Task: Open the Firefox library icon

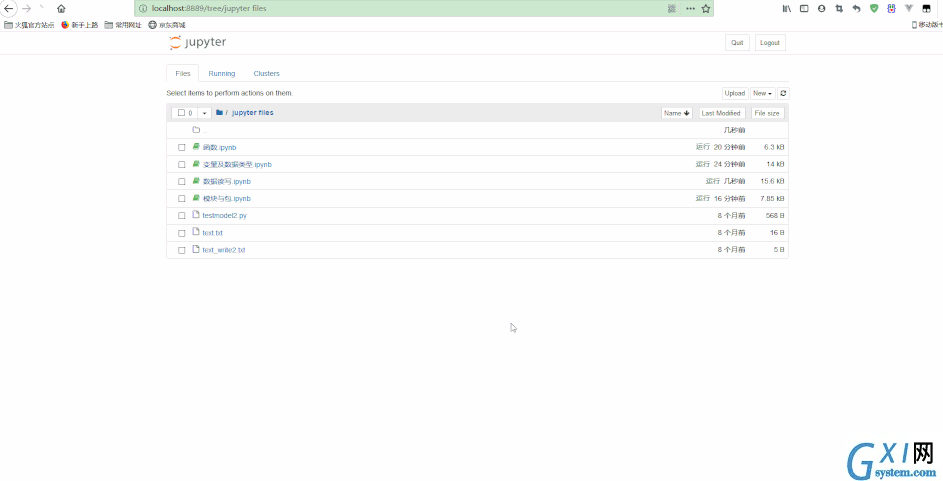Action: (787, 8)
